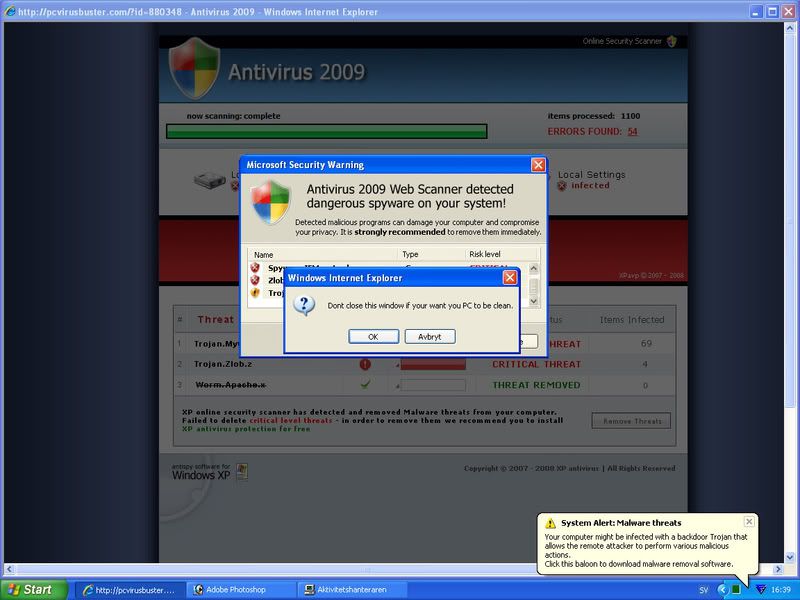
Task: Click the Remove Threats button
Action: coord(631,421)
